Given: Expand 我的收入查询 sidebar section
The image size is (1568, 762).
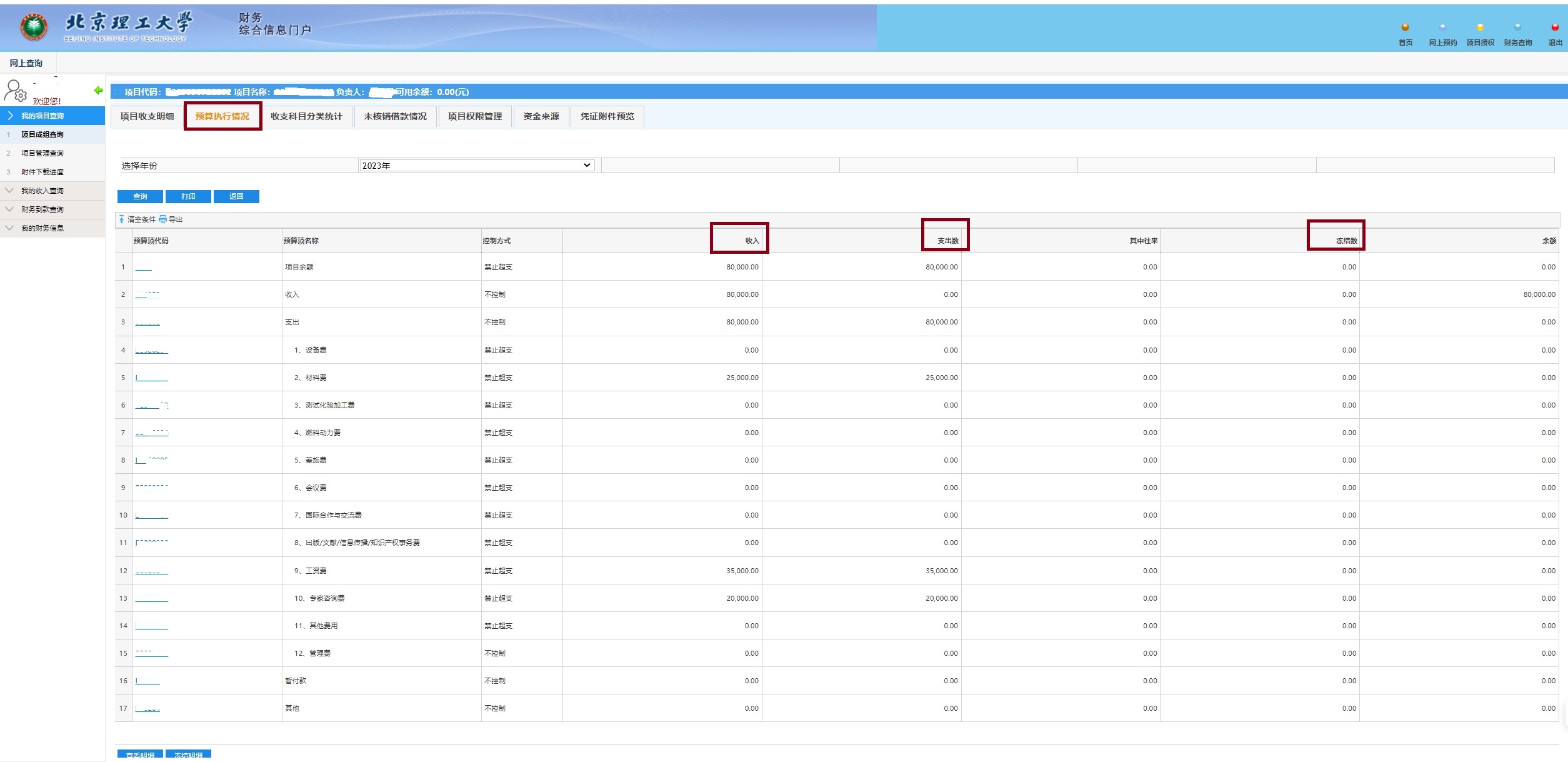Looking at the screenshot, I should point(42,191).
